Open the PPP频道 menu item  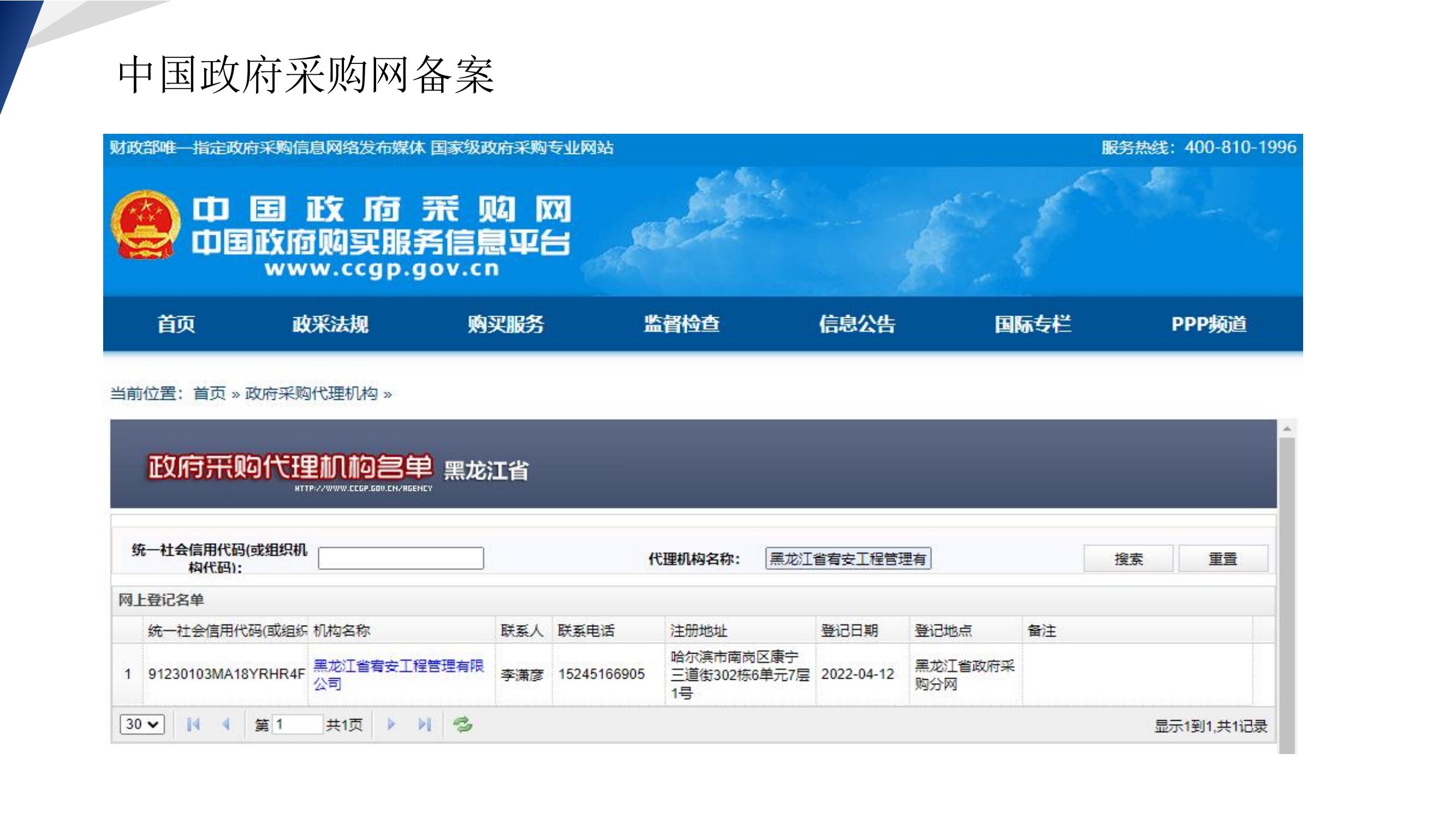[x=1209, y=324]
